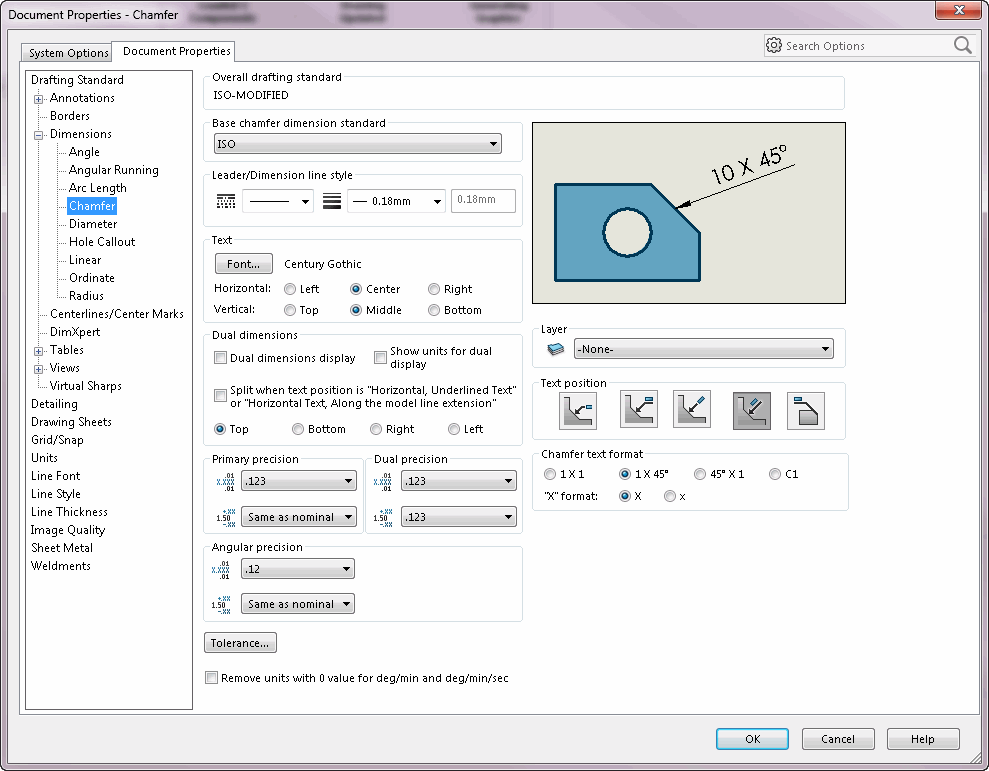The width and height of the screenshot is (989, 771).
Task: Expand the Views tree node
Action: pos(38,369)
